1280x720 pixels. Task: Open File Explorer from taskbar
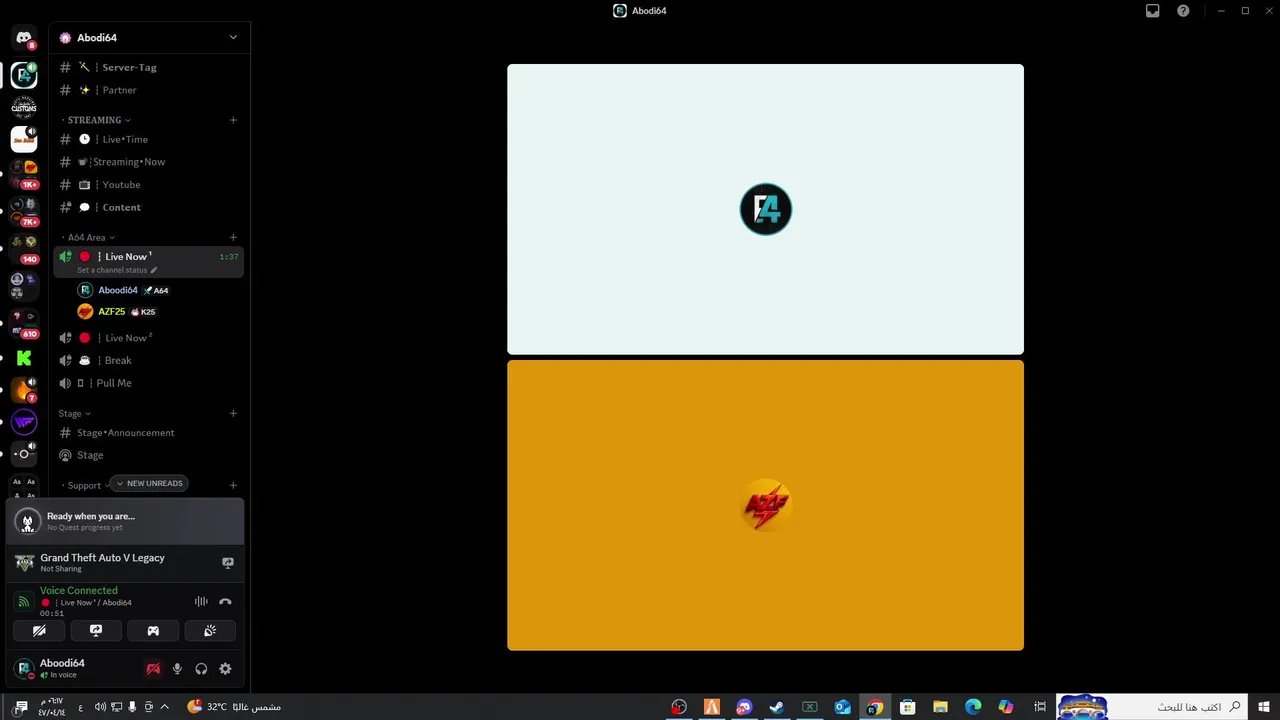click(x=940, y=707)
